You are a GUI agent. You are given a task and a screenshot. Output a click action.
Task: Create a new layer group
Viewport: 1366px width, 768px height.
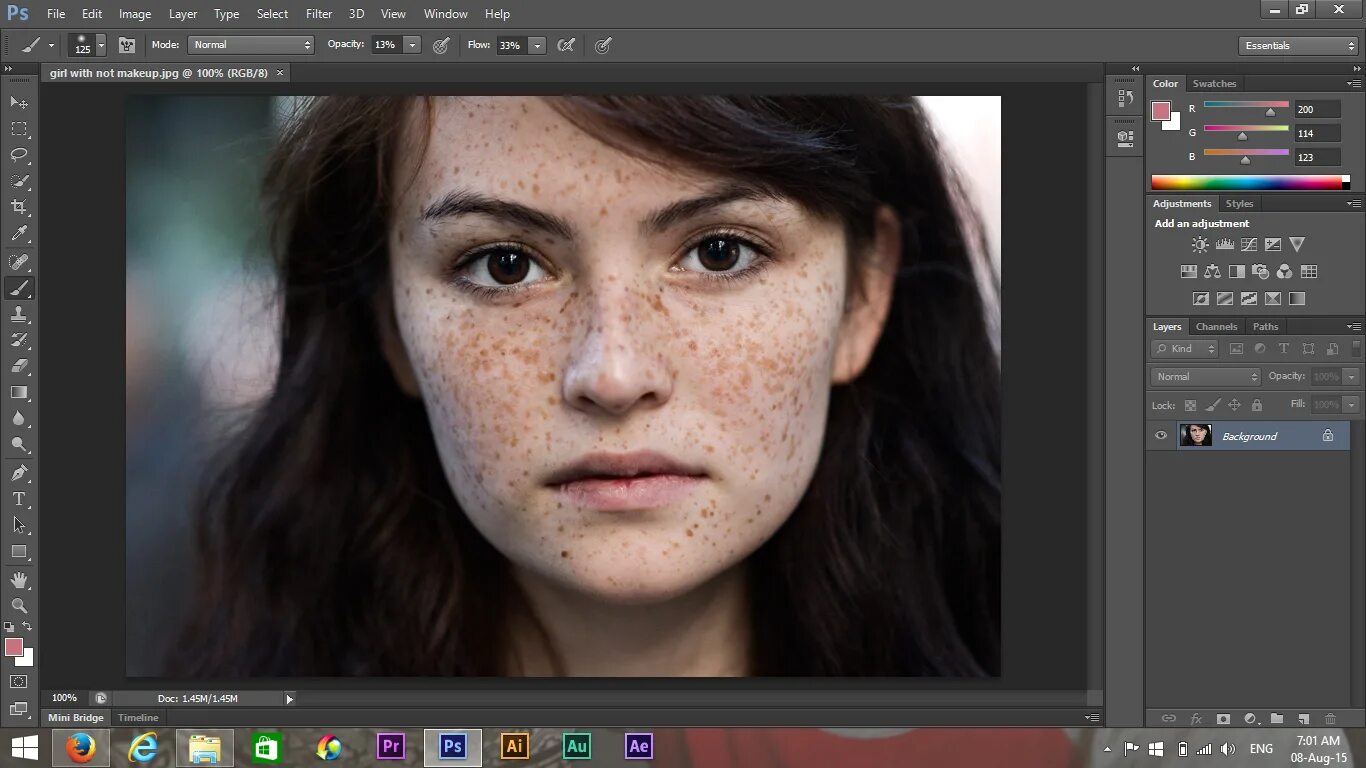tap(1277, 718)
